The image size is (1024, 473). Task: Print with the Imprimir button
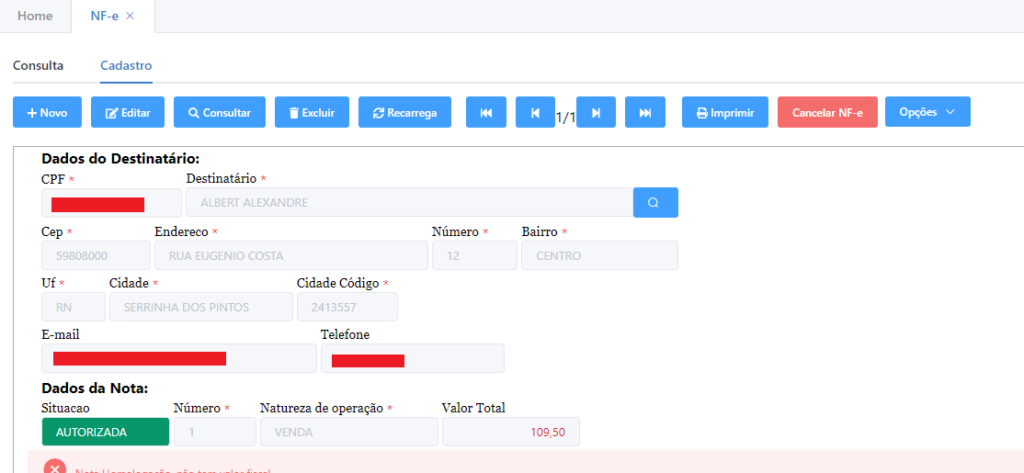tap(725, 112)
